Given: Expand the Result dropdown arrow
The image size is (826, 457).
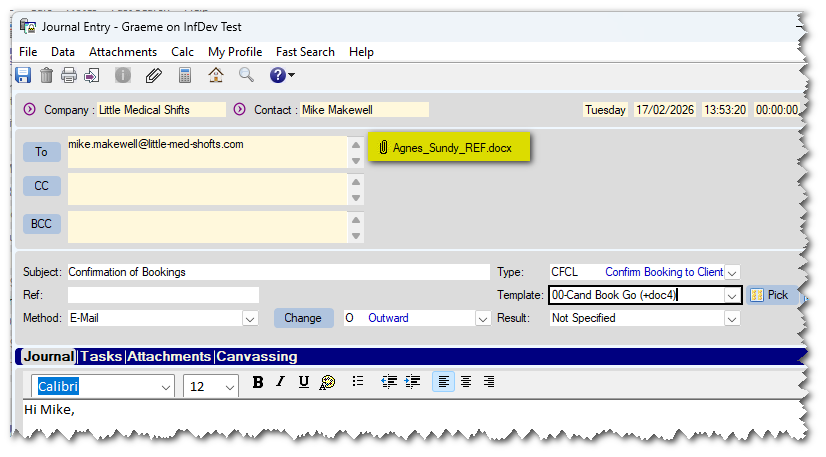Looking at the screenshot, I should click(x=732, y=319).
